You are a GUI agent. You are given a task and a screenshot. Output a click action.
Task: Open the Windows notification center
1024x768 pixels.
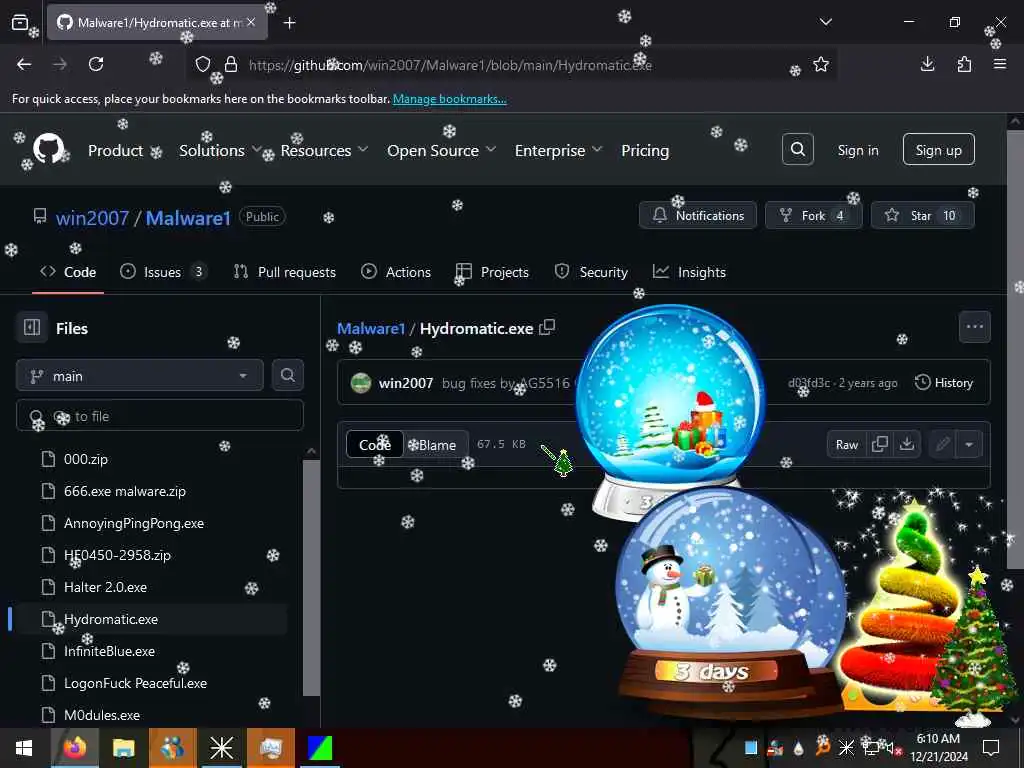[x=991, y=747]
